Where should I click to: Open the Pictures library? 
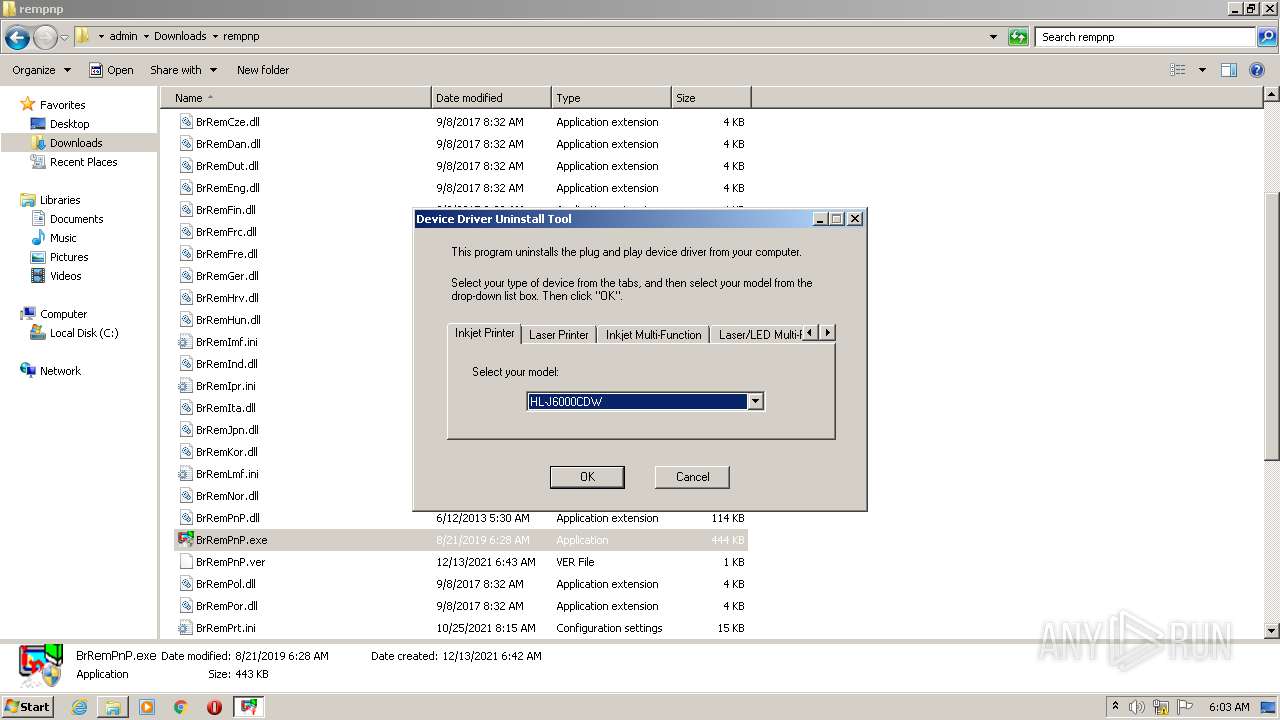pos(69,257)
